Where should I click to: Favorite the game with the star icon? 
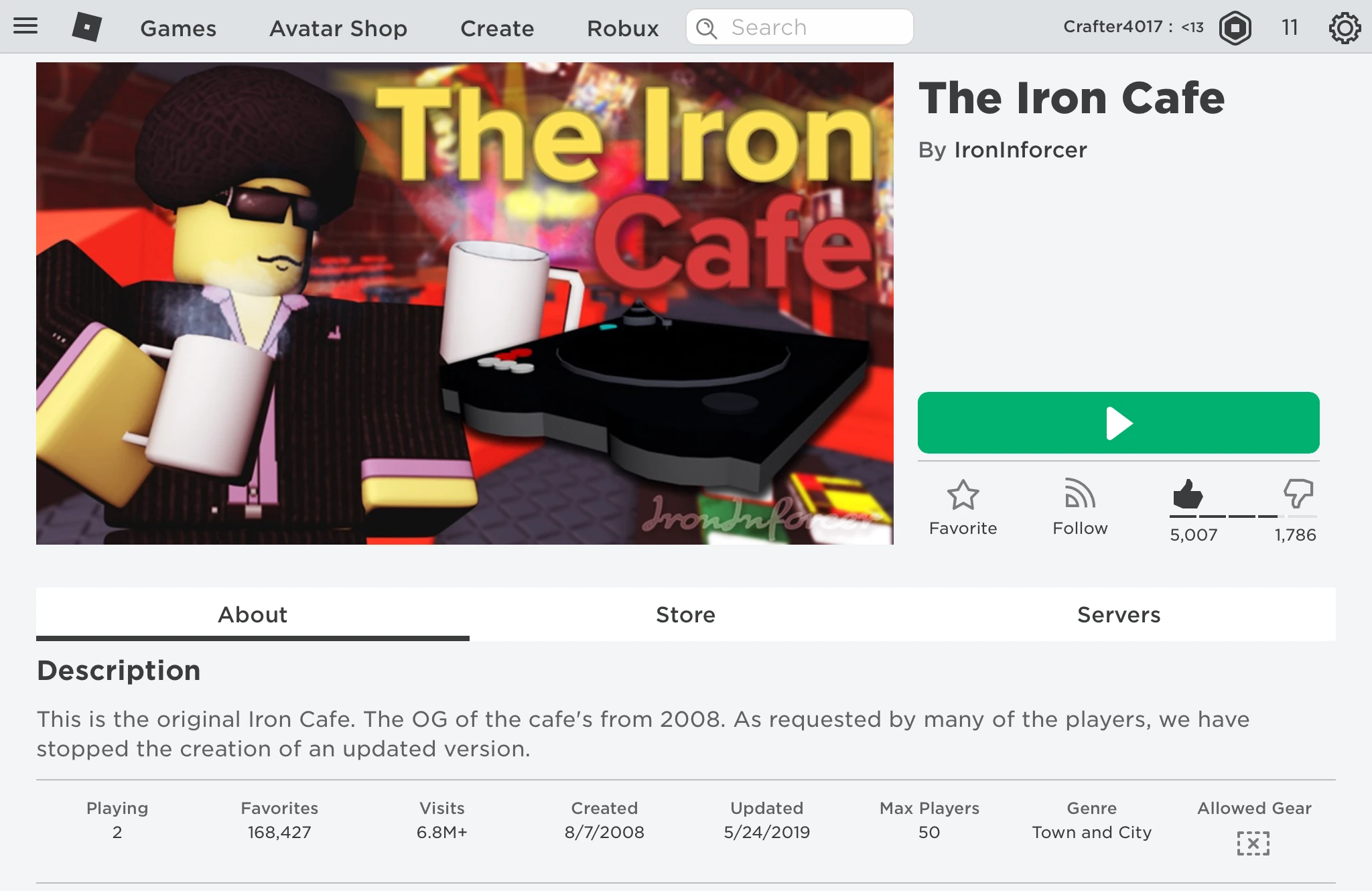click(x=963, y=496)
